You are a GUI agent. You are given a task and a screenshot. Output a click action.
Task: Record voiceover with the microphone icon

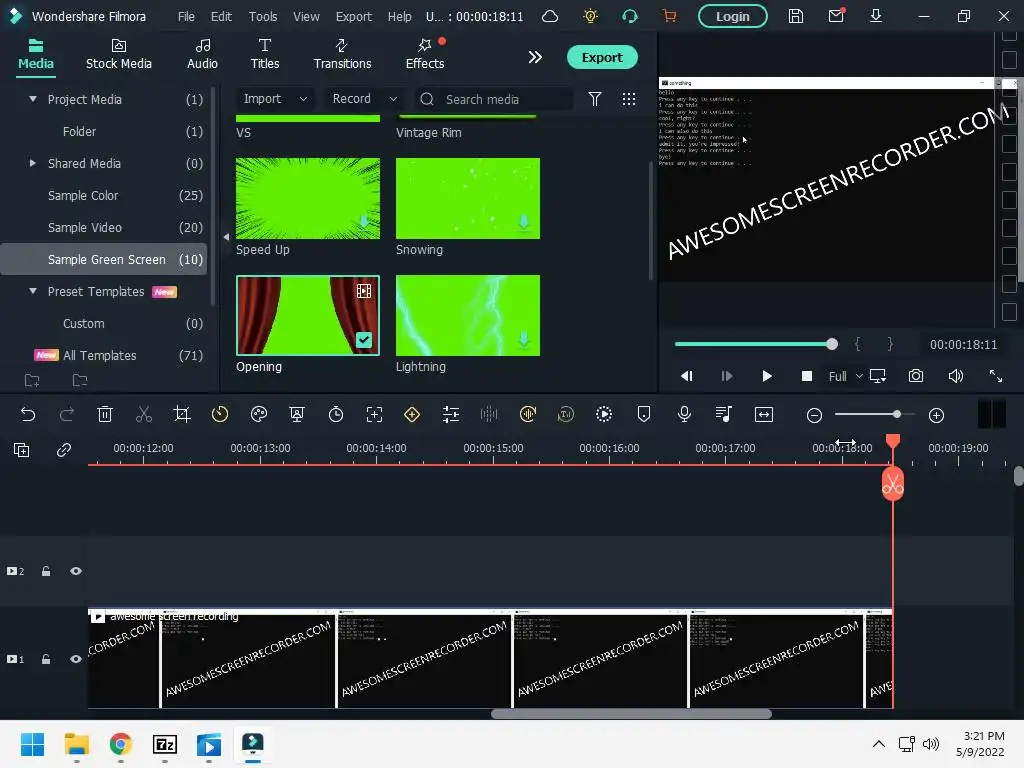tap(684, 415)
